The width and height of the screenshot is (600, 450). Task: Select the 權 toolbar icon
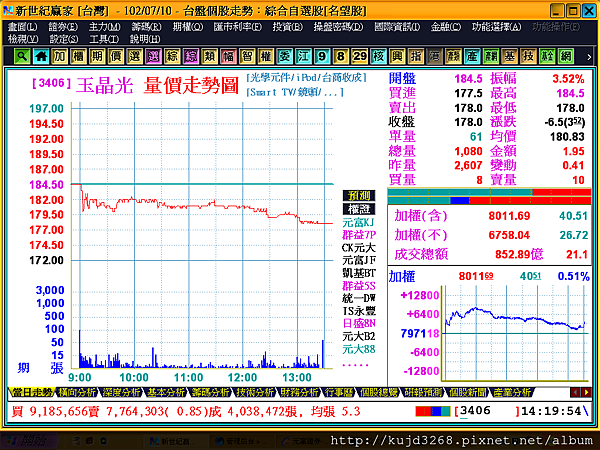pos(266,57)
